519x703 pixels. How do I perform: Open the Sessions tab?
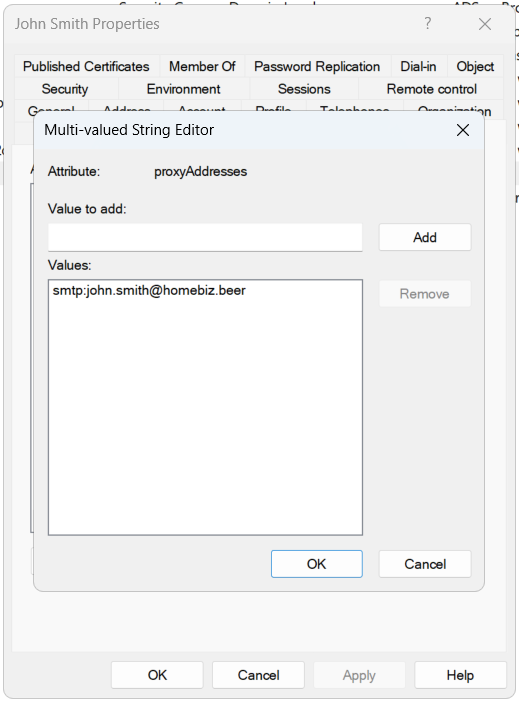304,89
